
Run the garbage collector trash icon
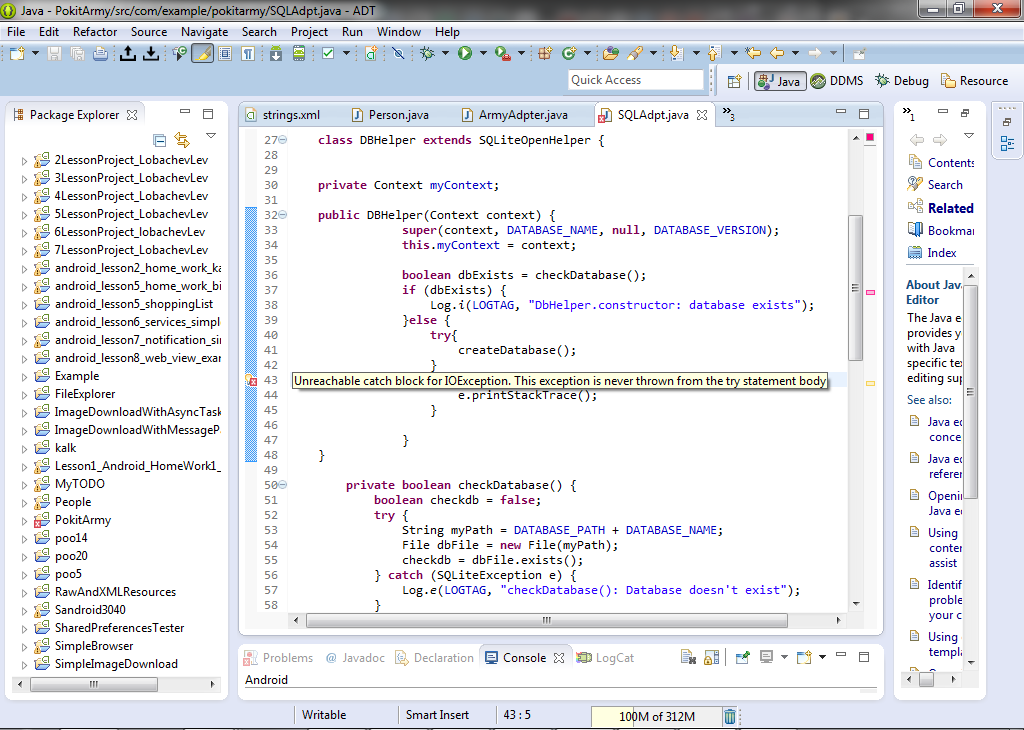[x=729, y=716]
